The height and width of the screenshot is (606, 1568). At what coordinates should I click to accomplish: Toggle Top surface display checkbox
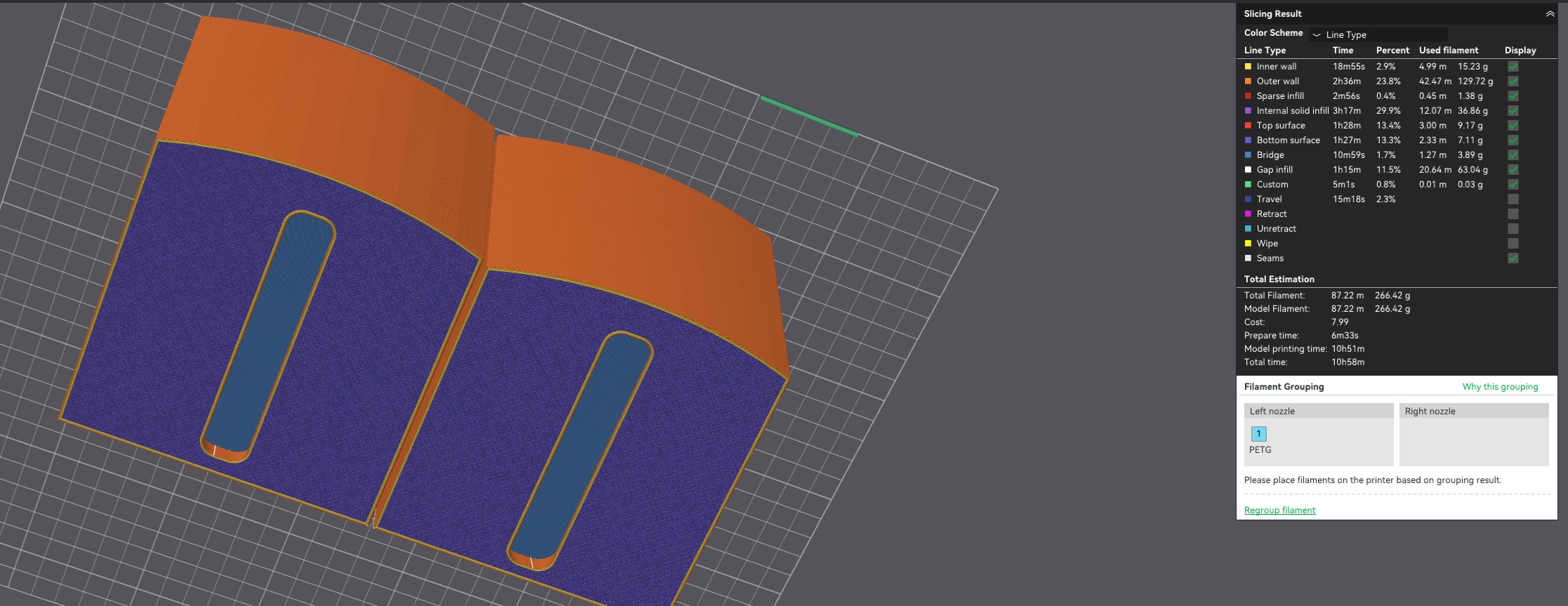tap(1513, 126)
